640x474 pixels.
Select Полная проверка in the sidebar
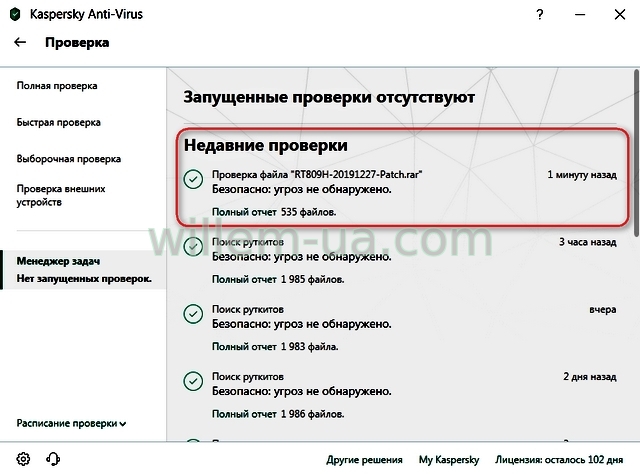(57, 86)
